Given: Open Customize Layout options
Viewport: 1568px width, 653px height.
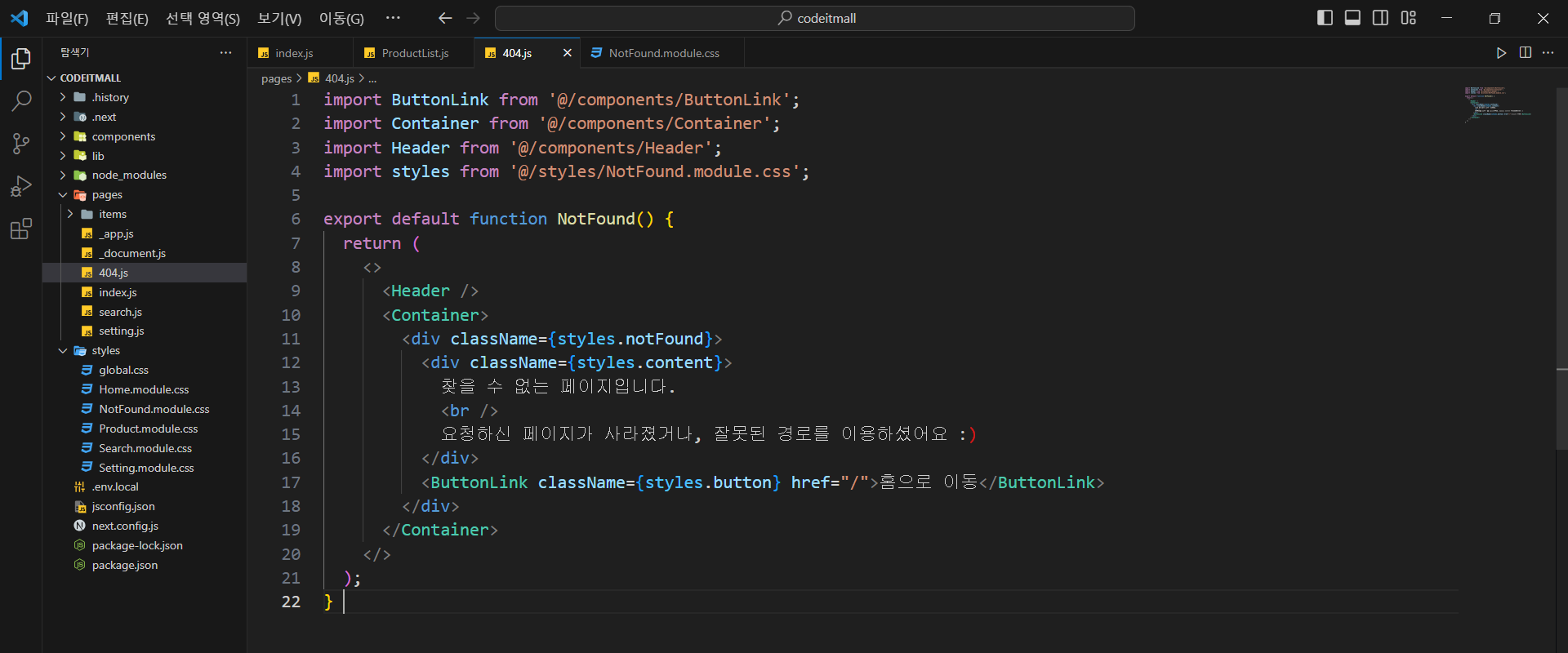Looking at the screenshot, I should (x=1409, y=18).
